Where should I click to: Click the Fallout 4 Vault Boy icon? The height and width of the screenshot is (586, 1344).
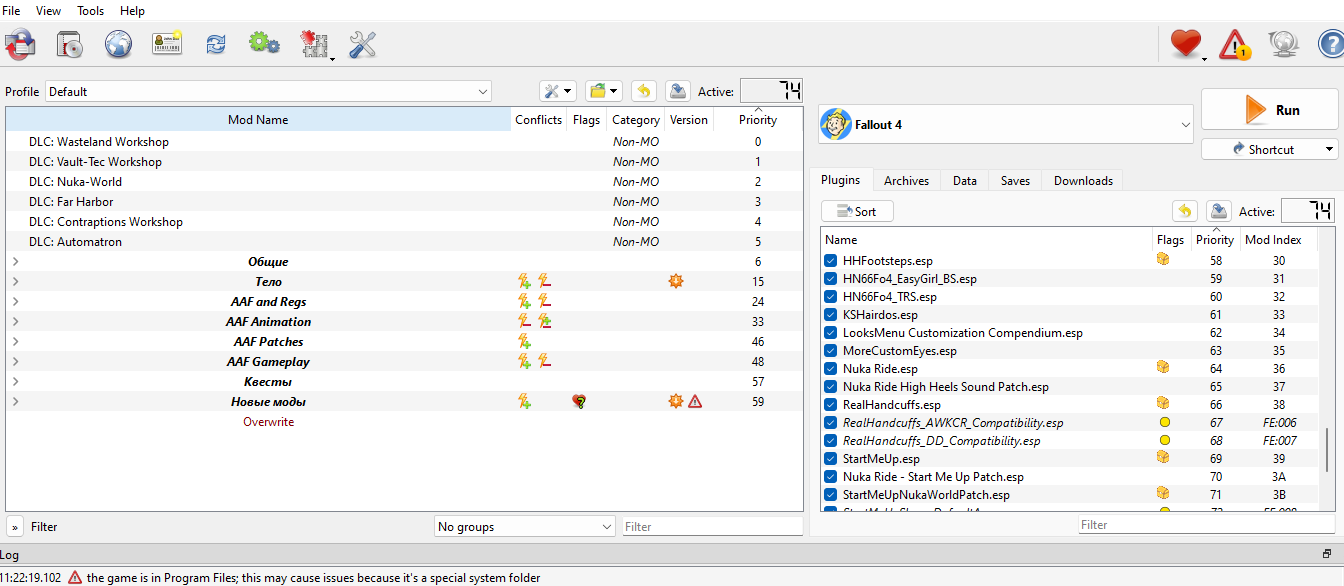tap(835, 125)
